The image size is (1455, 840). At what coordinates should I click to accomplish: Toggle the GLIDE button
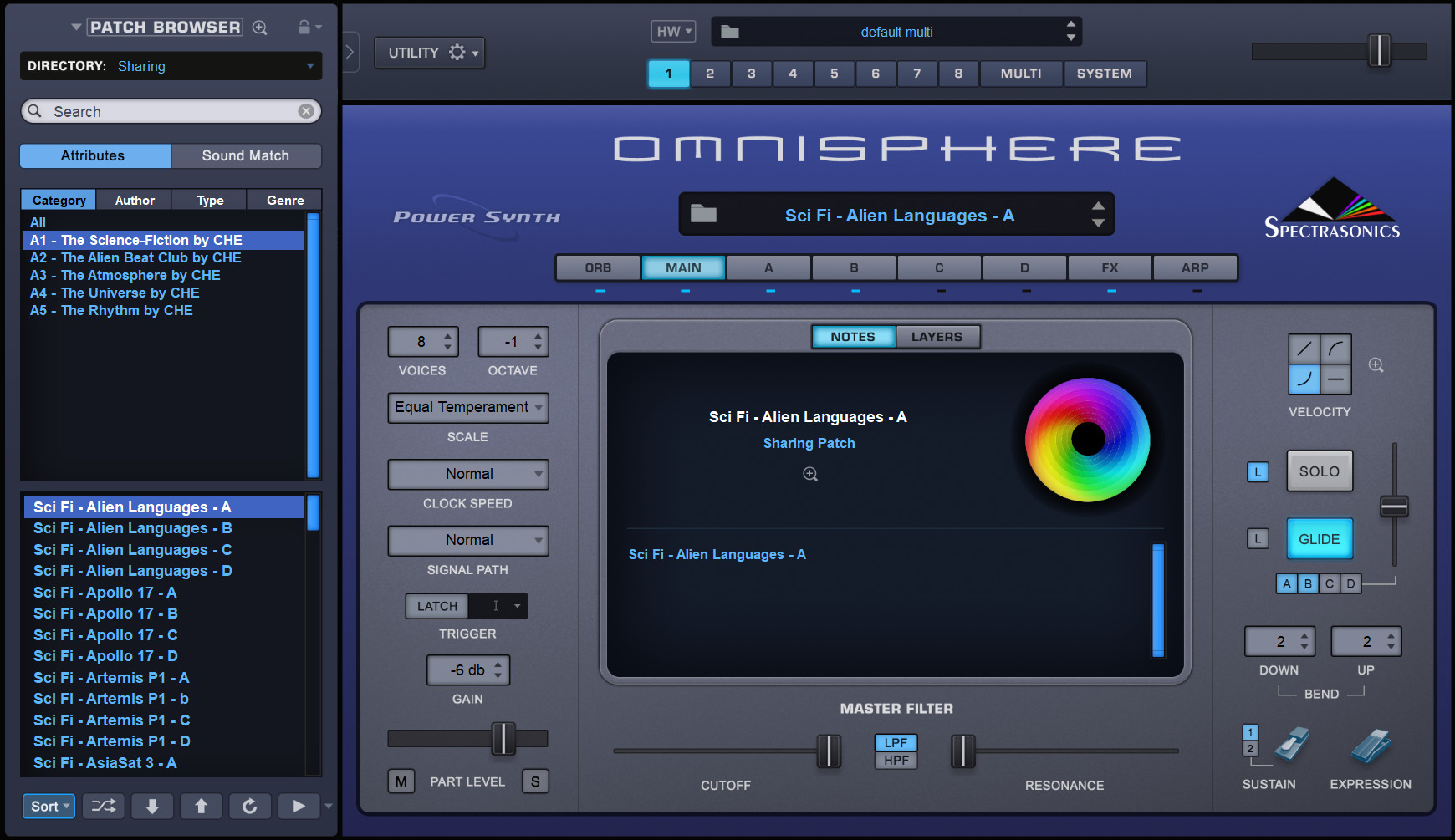[x=1320, y=539]
